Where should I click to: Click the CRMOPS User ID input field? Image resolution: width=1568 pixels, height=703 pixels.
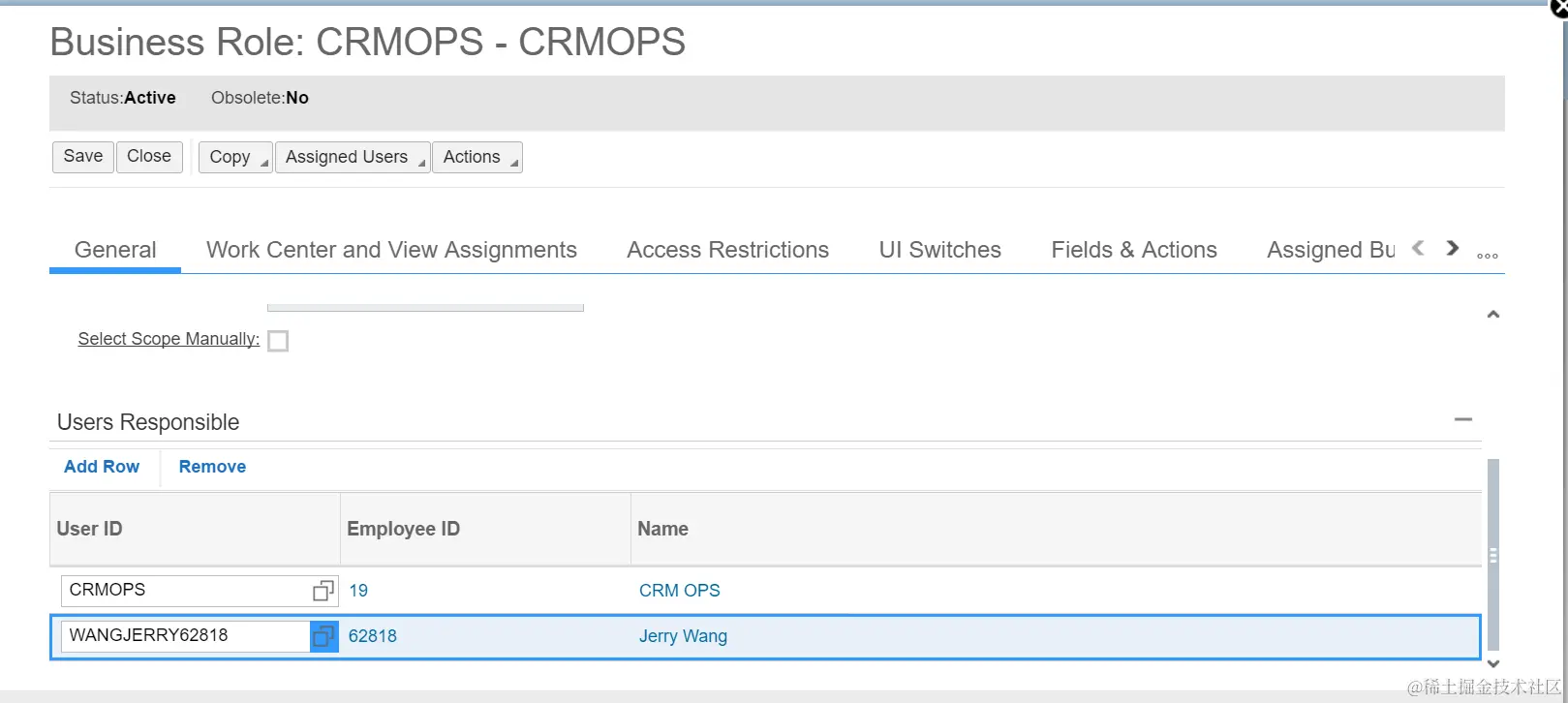pyautogui.click(x=184, y=591)
